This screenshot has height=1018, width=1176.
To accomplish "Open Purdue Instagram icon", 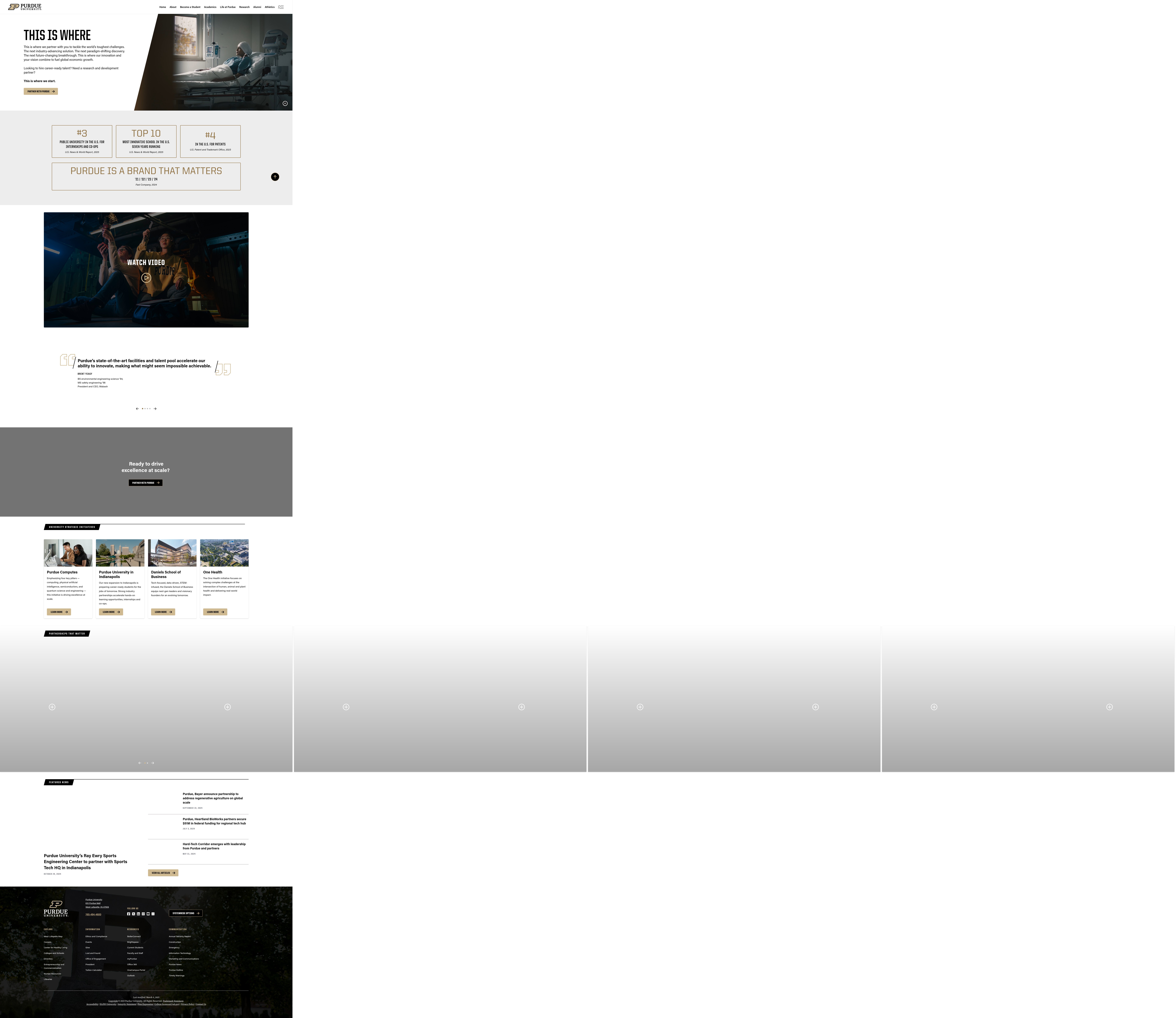I will point(143,914).
